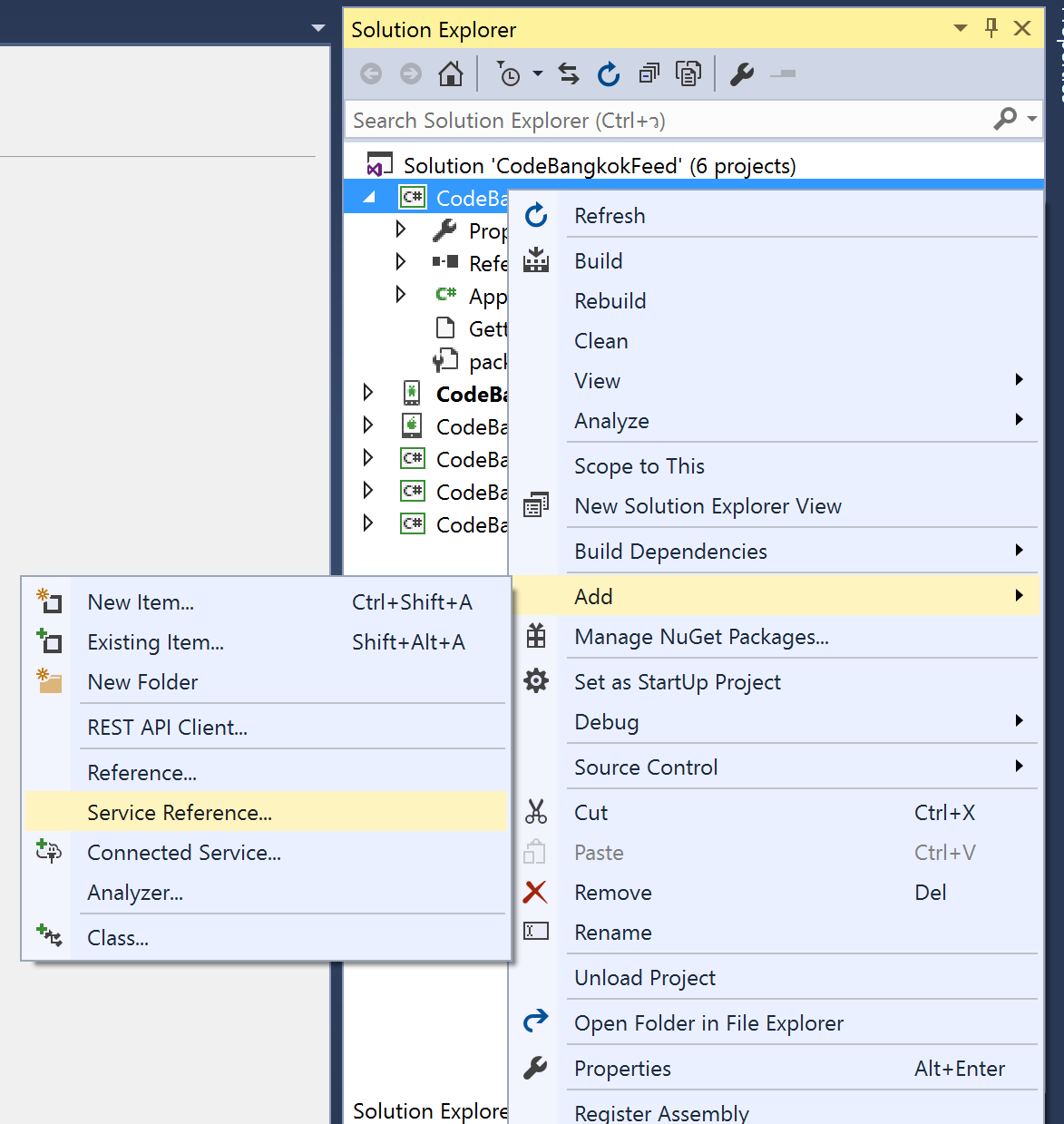Open the Add submenu in the context menu

point(593,596)
